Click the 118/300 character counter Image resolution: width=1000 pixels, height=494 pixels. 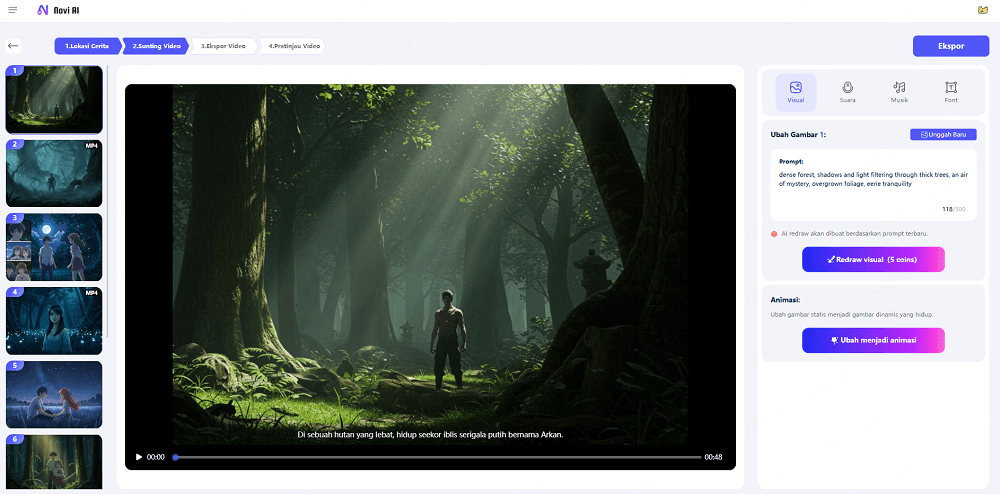point(954,209)
